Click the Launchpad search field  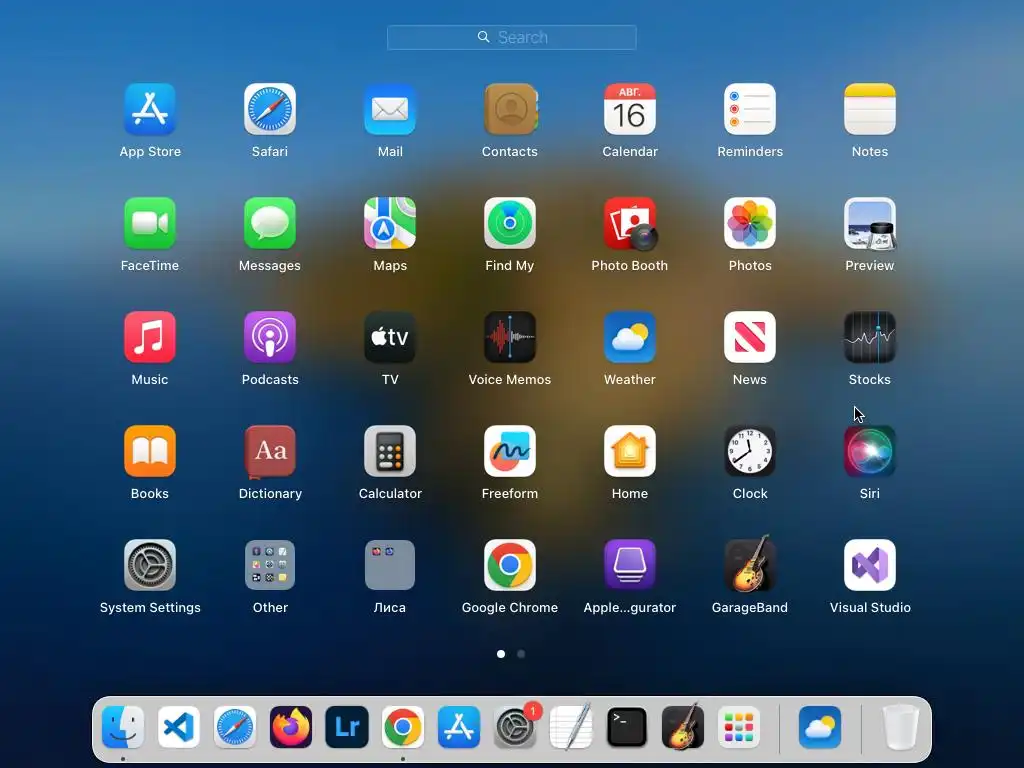(511, 37)
